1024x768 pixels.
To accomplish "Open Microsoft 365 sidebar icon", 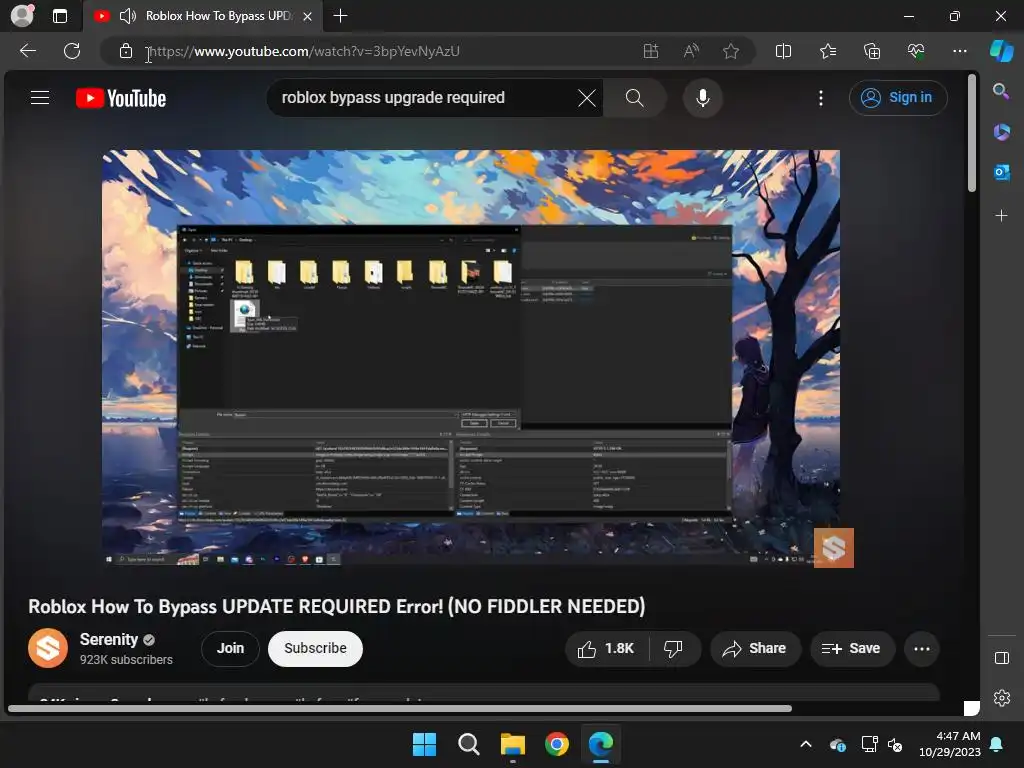I will (1002, 132).
